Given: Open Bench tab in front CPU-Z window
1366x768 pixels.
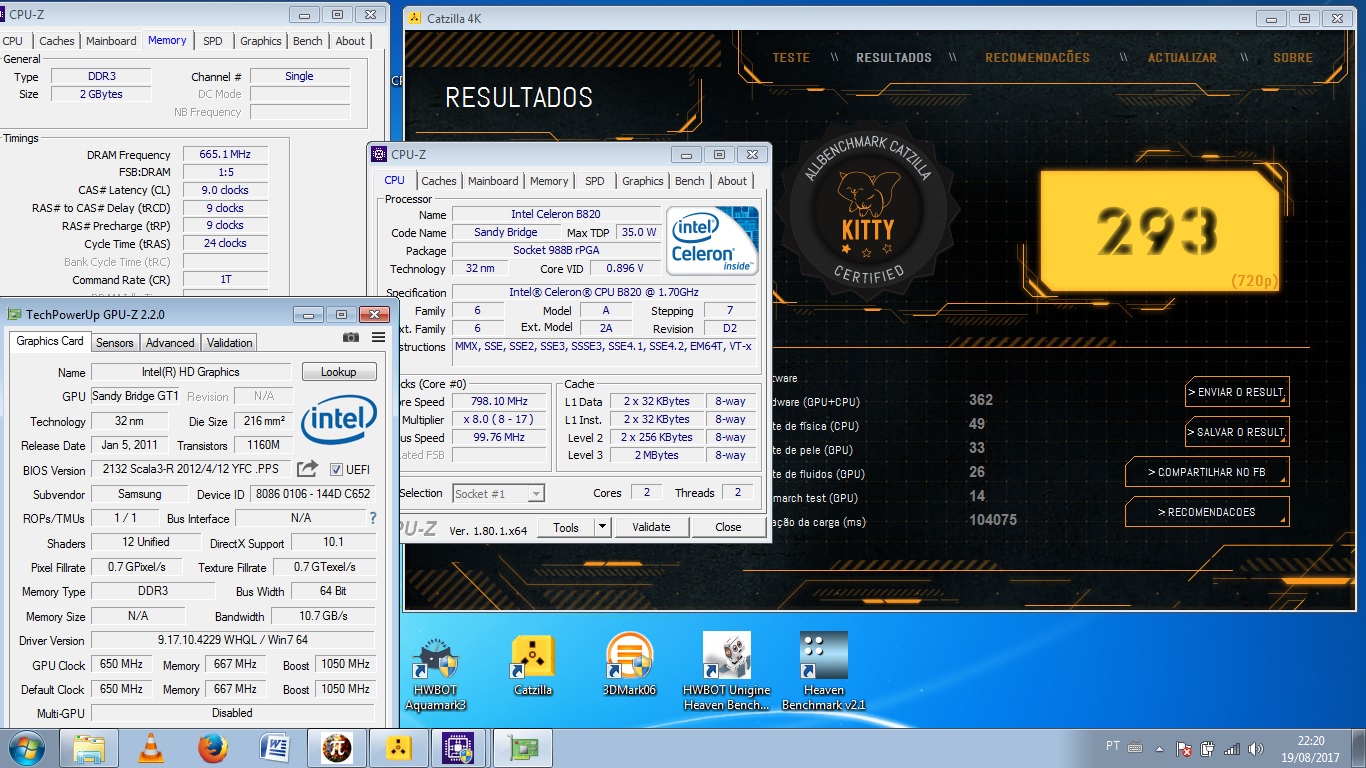Looking at the screenshot, I should [689, 181].
